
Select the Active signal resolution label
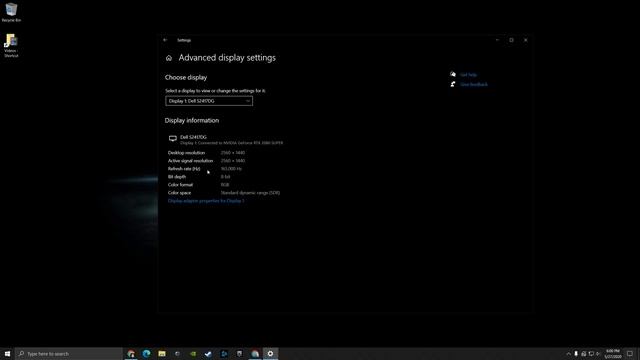tap(190, 161)
